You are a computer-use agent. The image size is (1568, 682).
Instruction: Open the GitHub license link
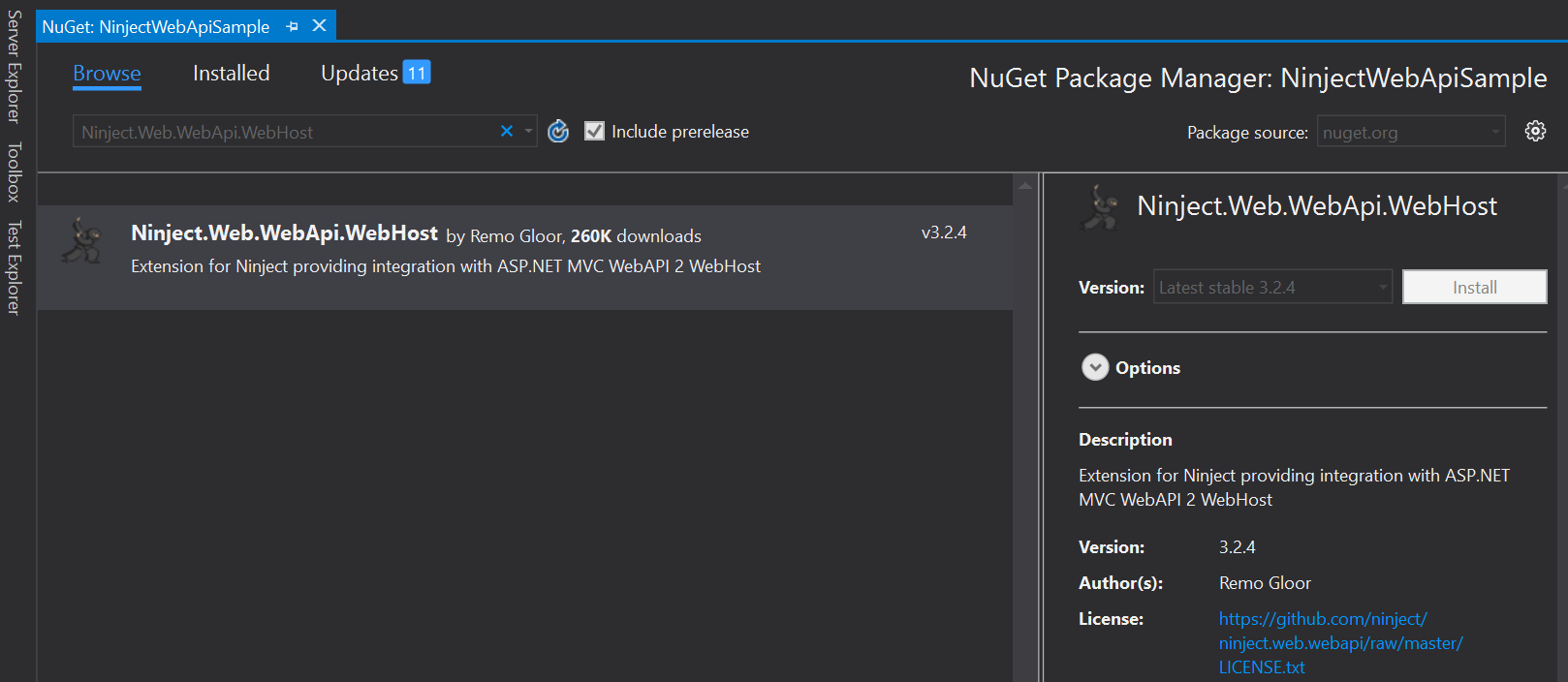(x=1341, y=642)
